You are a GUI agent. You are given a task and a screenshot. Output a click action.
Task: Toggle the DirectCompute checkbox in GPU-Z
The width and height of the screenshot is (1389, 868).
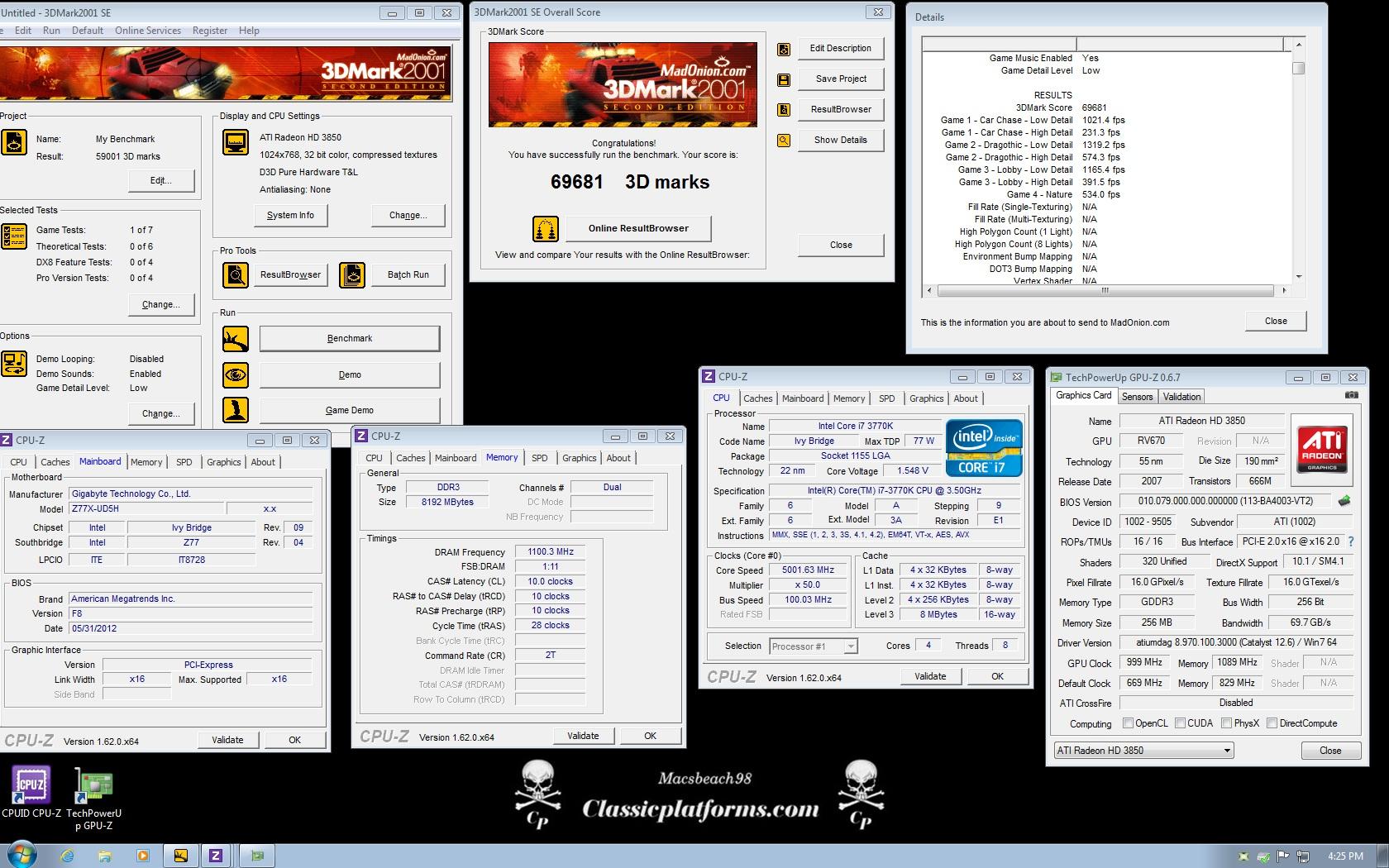pos(1272,723)
